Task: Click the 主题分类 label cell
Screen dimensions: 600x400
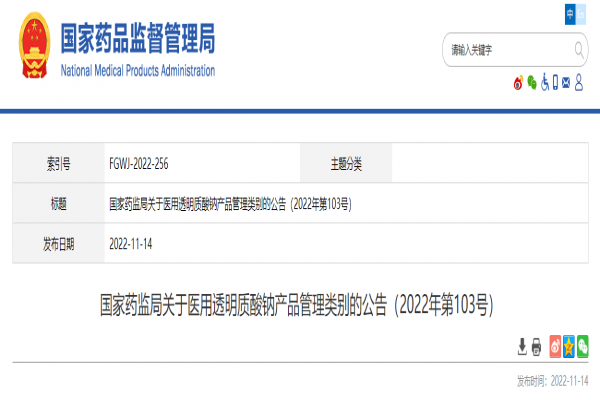Action: point(346,163)
